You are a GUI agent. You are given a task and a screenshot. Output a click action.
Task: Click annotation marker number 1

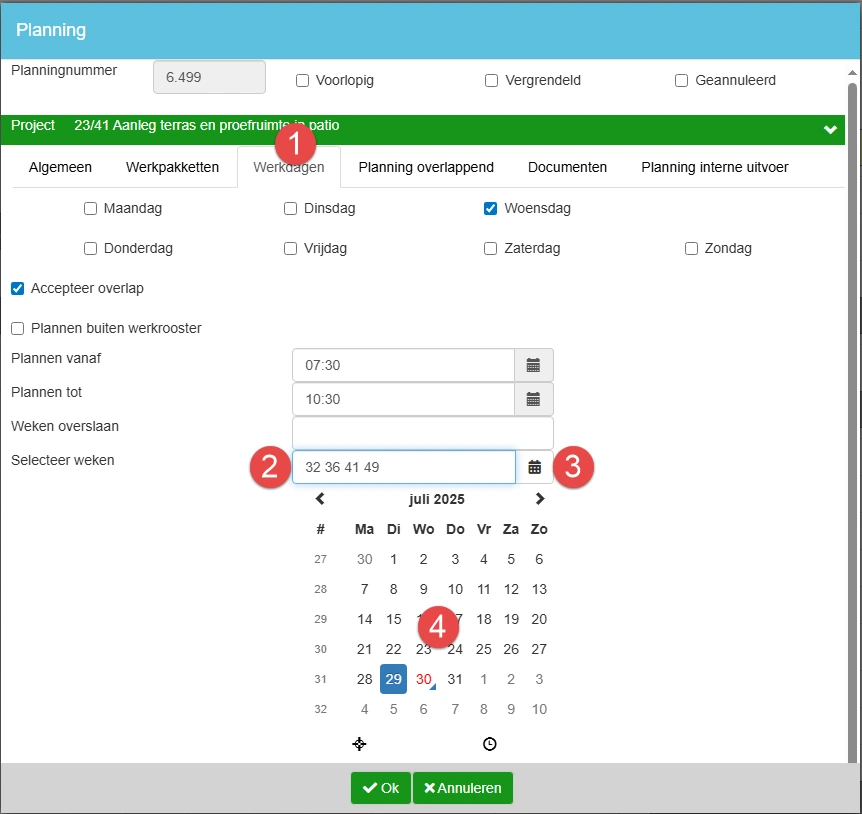click(x=296, y=145)
